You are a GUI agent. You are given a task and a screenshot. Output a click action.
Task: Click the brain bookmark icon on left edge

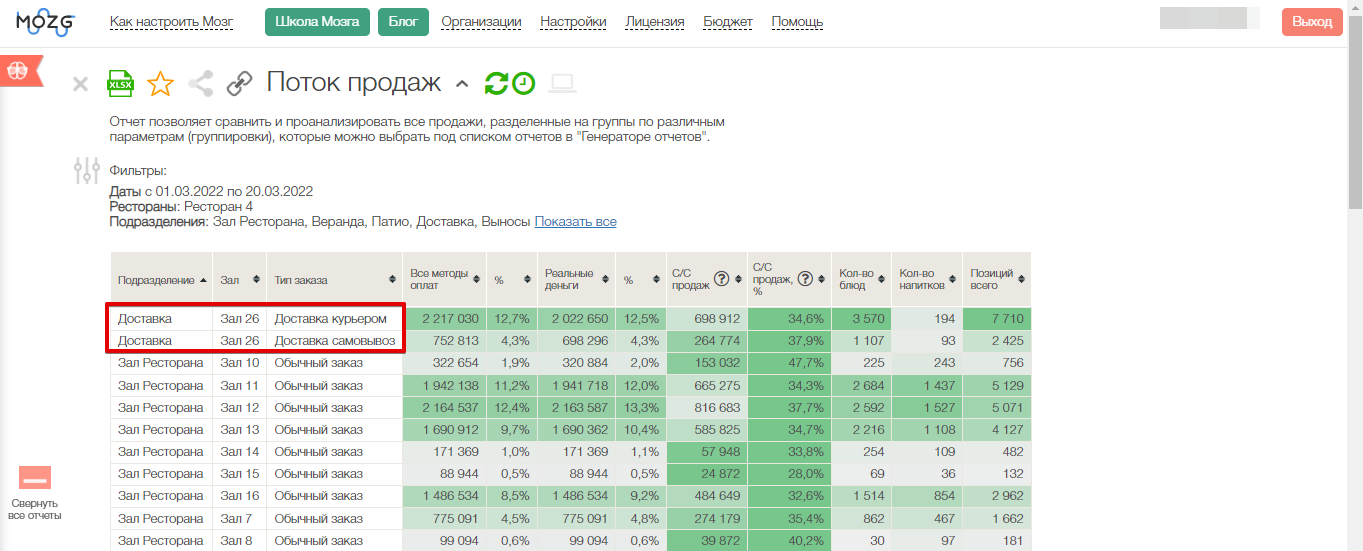pyautogui.click(x=18, y=71)
